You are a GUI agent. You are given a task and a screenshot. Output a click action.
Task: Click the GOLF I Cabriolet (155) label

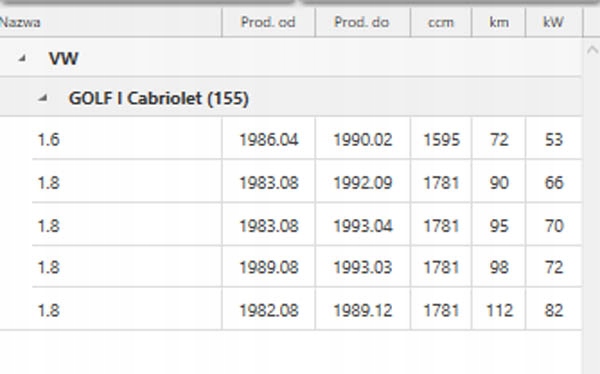pos(159,98)
